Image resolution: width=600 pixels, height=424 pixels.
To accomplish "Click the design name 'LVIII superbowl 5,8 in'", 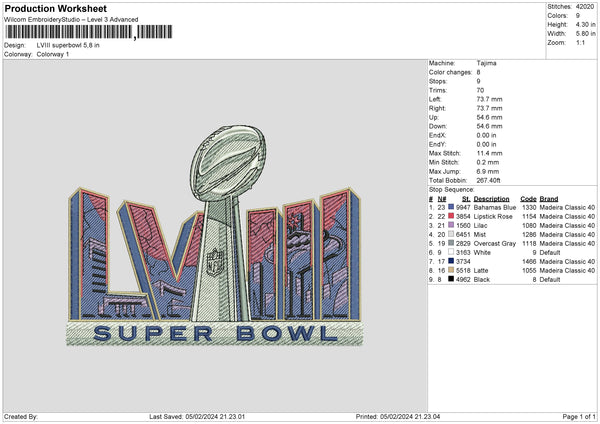I will click(x=68, y=45).
